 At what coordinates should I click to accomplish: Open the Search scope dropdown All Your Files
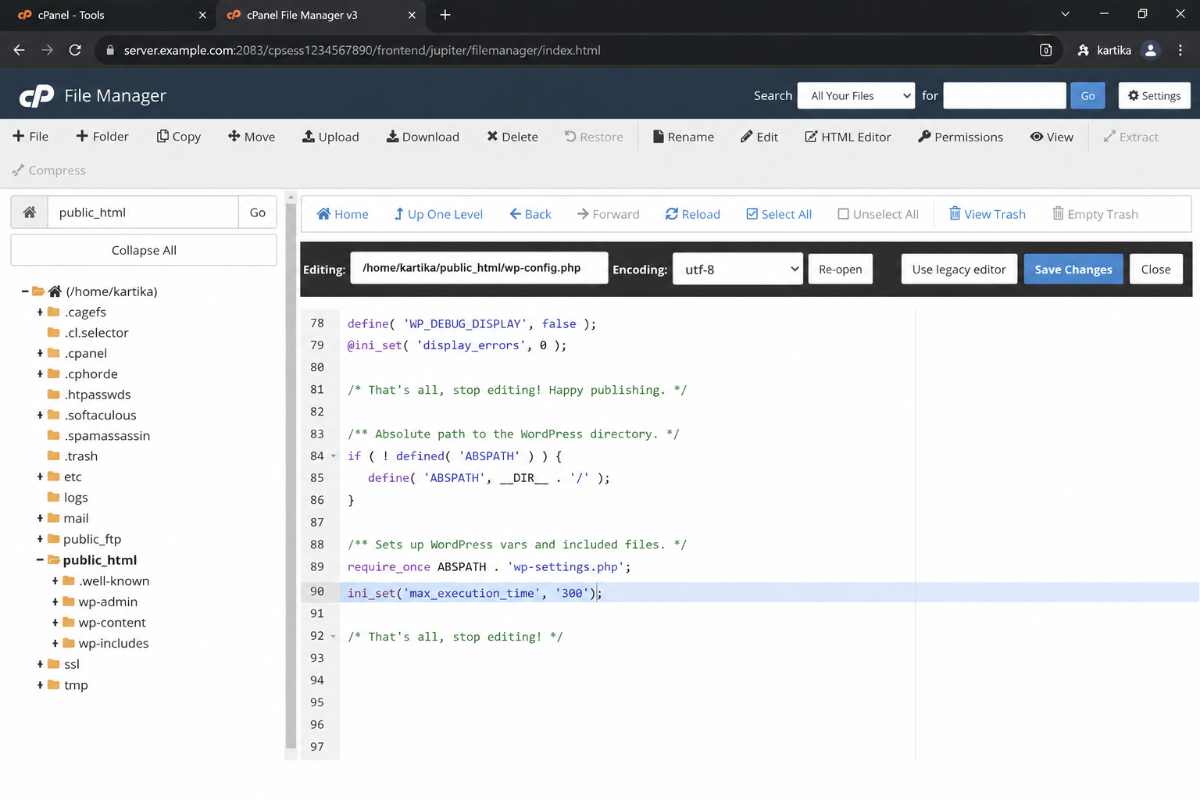pyautogui.click(x=856, y=96)
